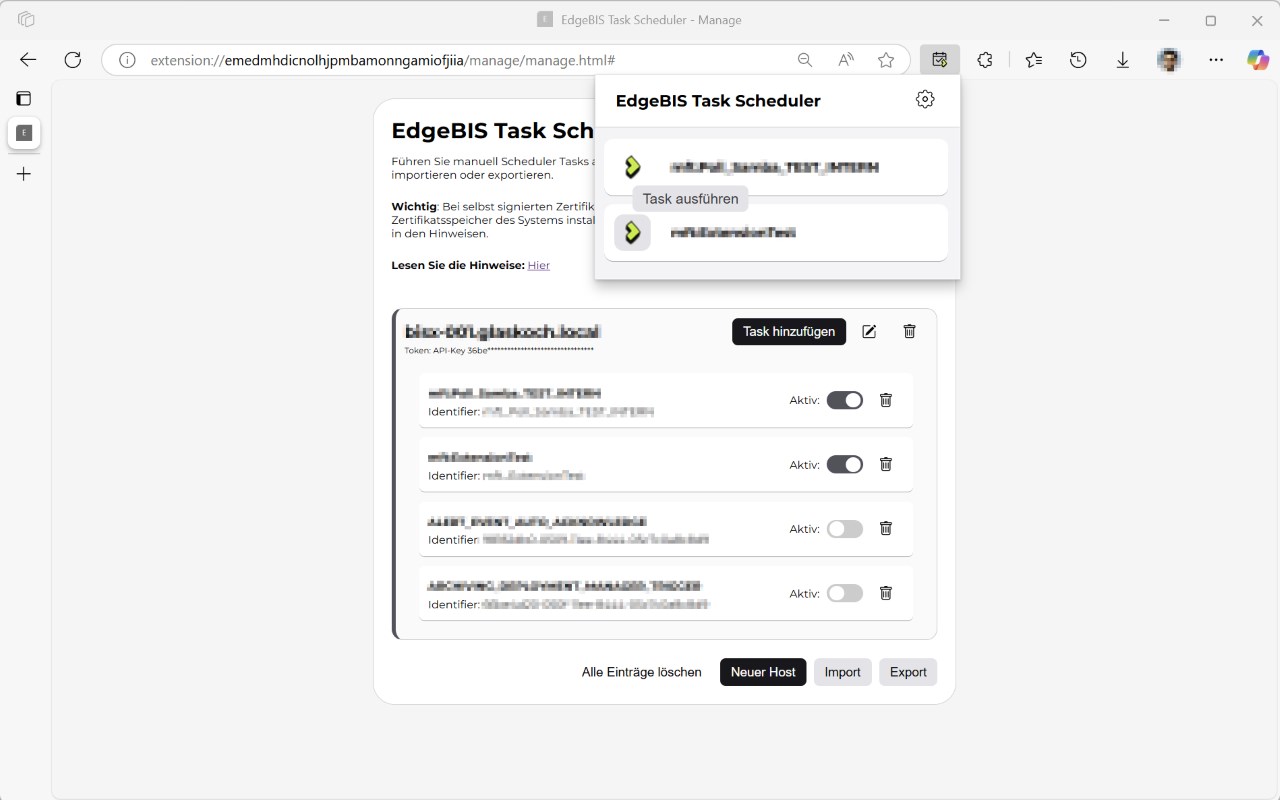Delete the first task in list
The width and height of the screenshot is (1280, 800).
[885, 400]
